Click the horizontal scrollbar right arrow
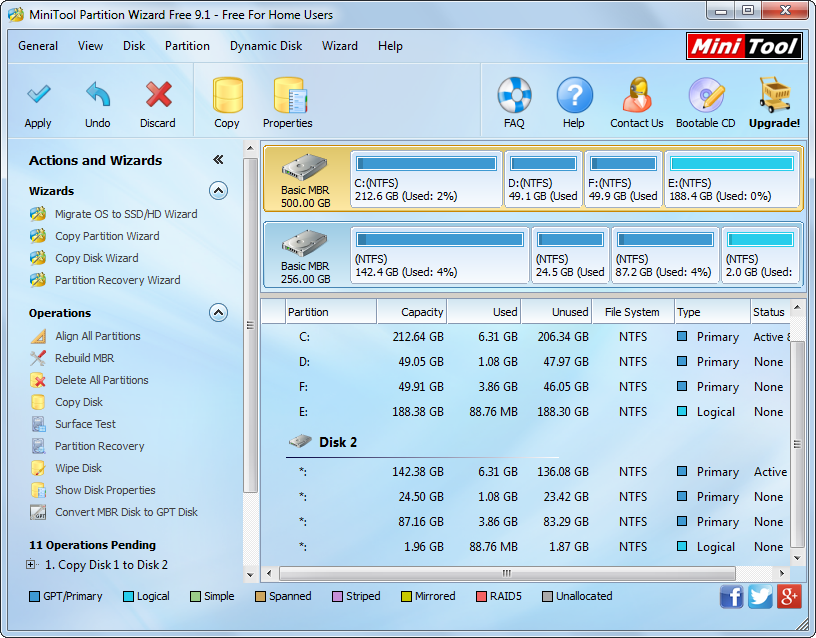The width and height of the screenshot is (816, 638). (x=781, y=573)
